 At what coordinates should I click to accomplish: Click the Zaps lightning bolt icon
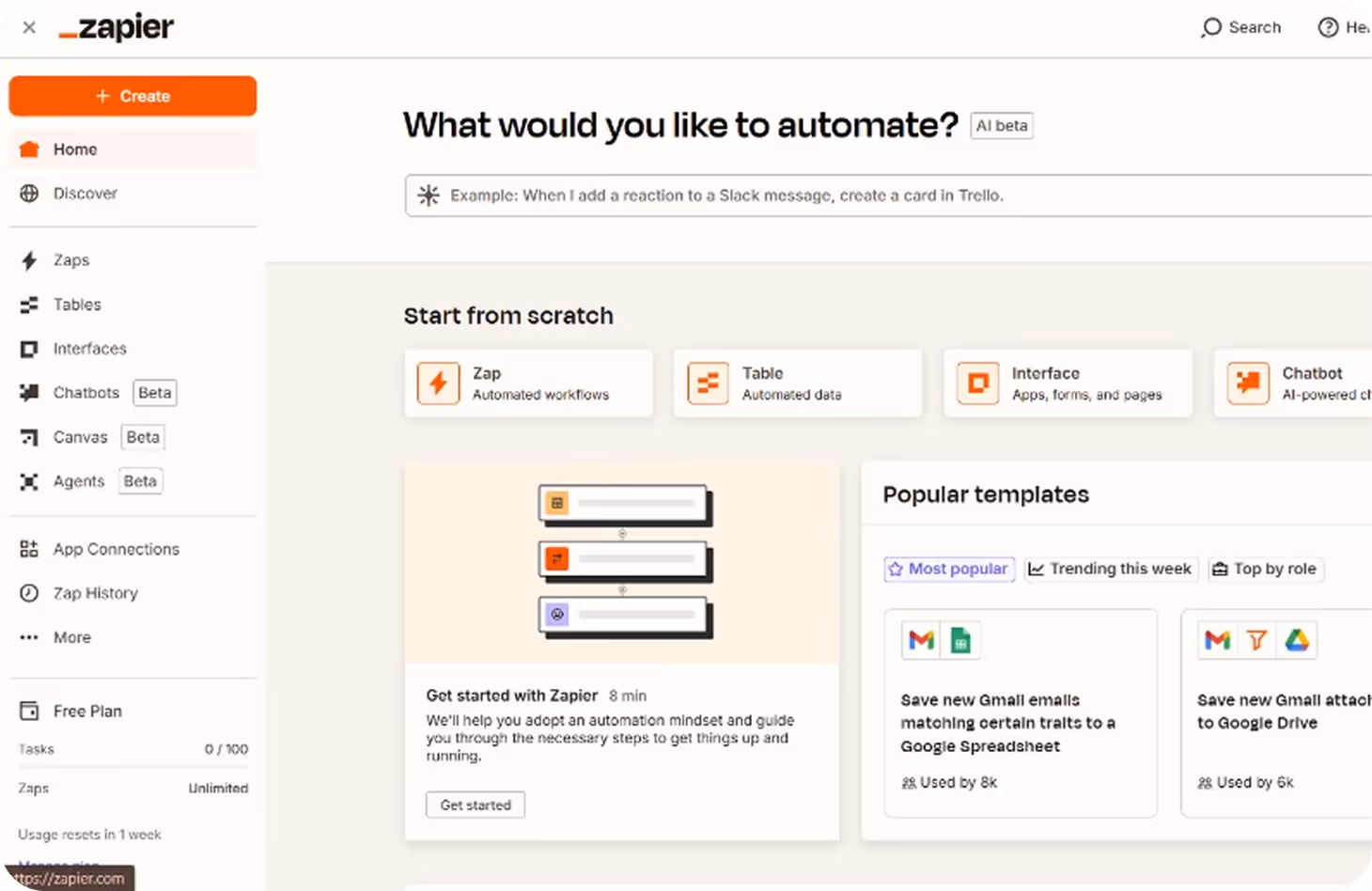point(29,260)
